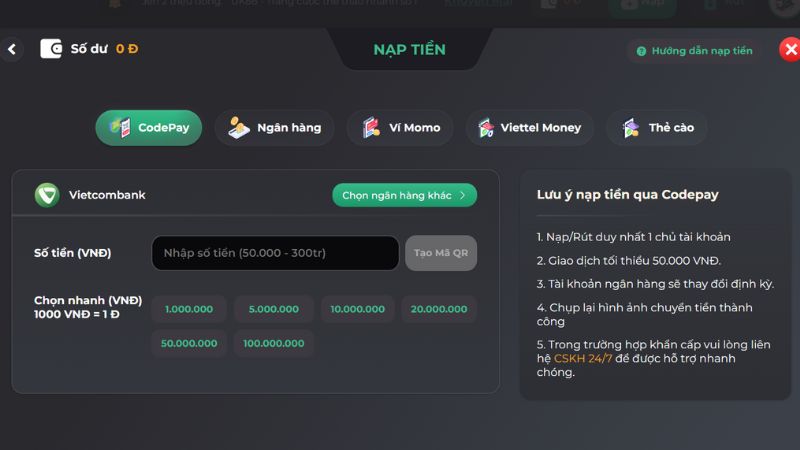Click the CodePay tab icon
This screenshot has width=800, height=450.
click(120, 128)
